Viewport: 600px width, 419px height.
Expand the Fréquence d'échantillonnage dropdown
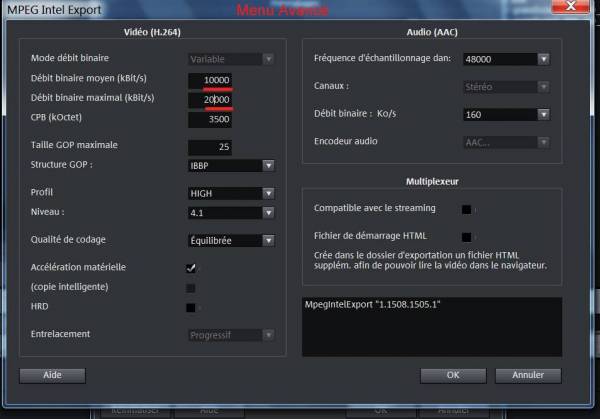click(x=506, y=59)
